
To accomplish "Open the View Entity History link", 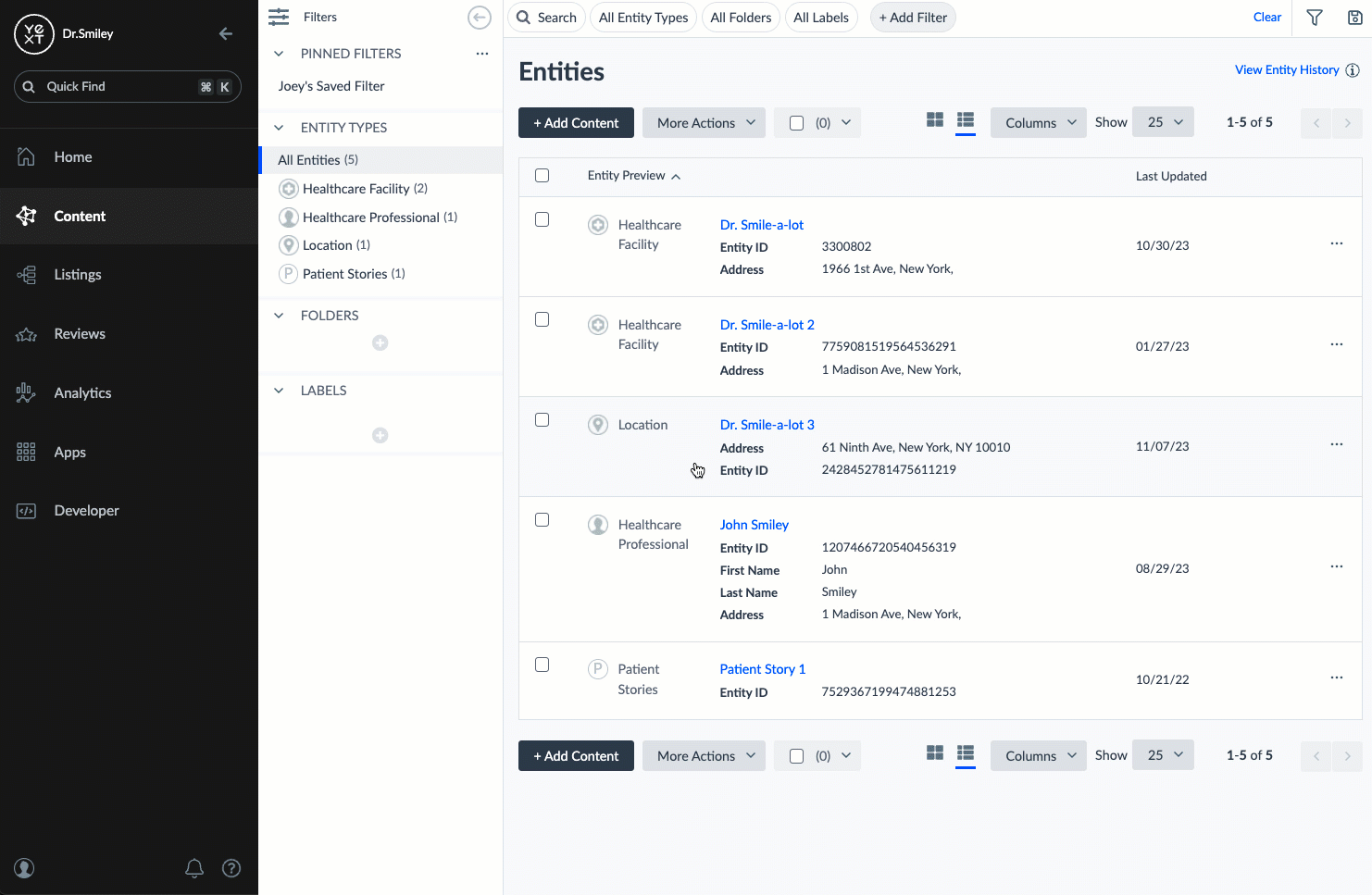I will point(1286,70).
